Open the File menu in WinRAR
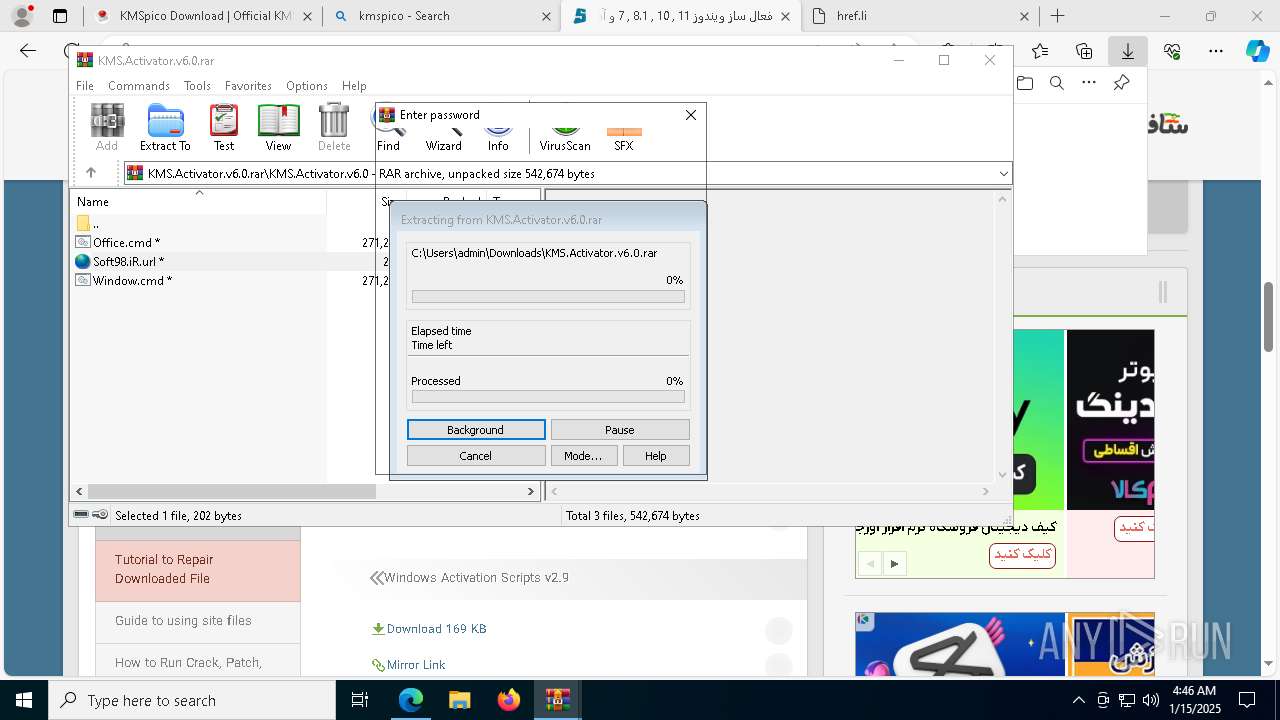Screen dimensions: 1280x720 point(85,86)
